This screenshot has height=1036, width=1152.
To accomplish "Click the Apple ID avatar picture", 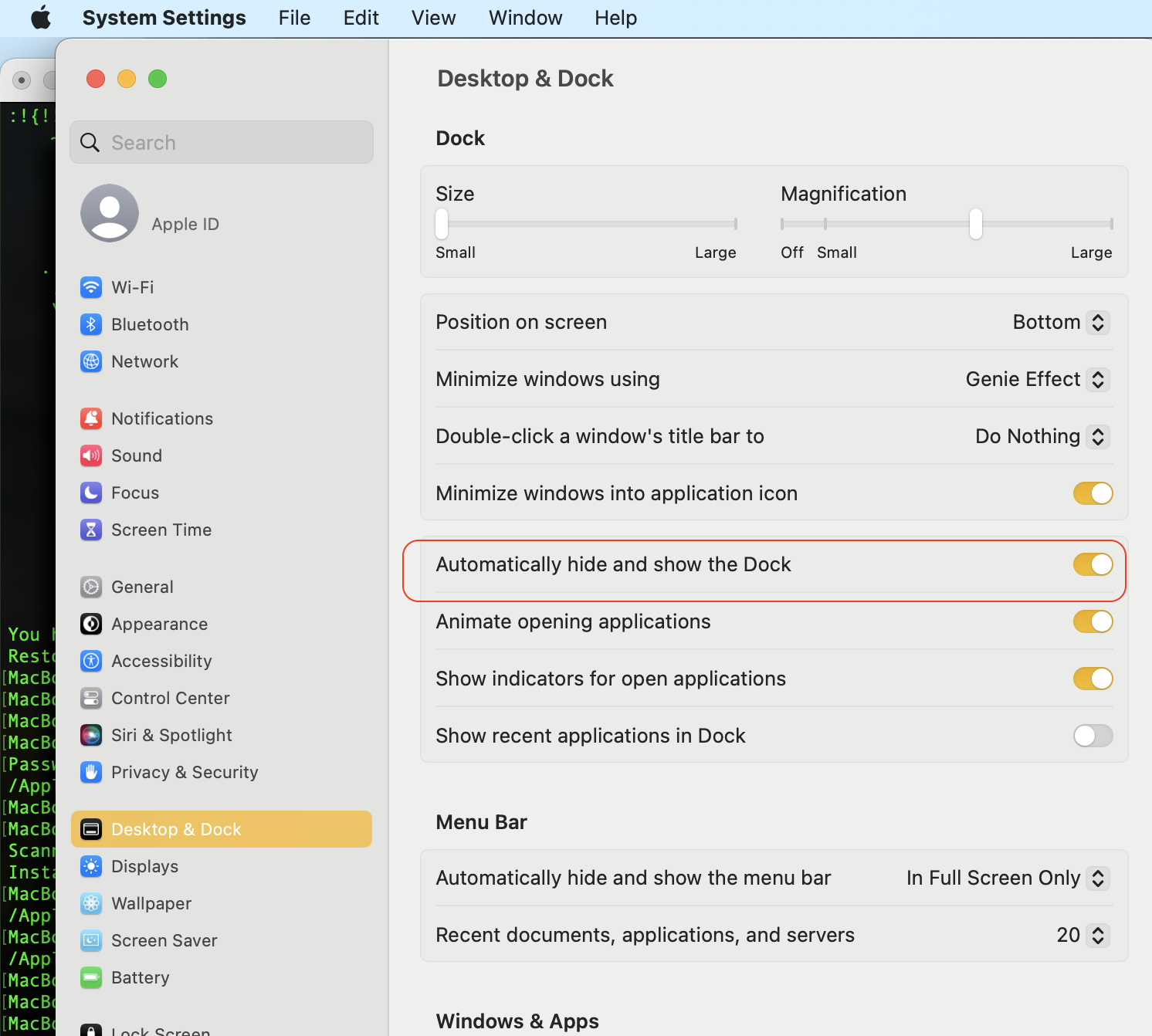I will pos(110,213).
